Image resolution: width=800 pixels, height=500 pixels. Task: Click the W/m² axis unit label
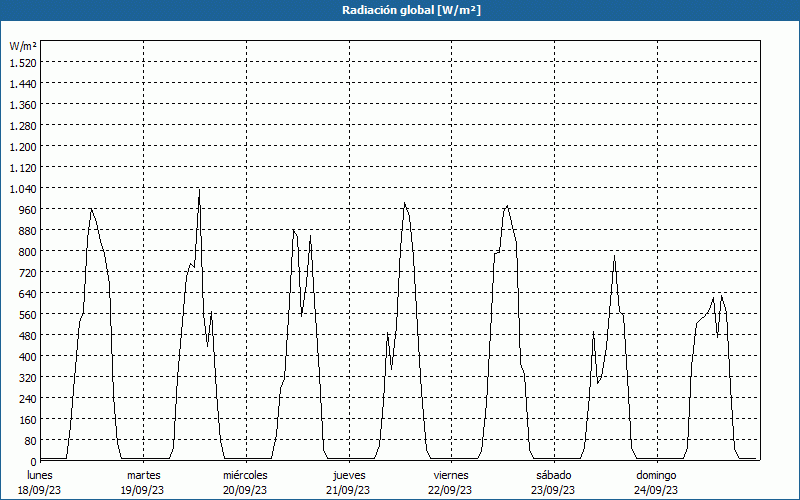[23, 46]
